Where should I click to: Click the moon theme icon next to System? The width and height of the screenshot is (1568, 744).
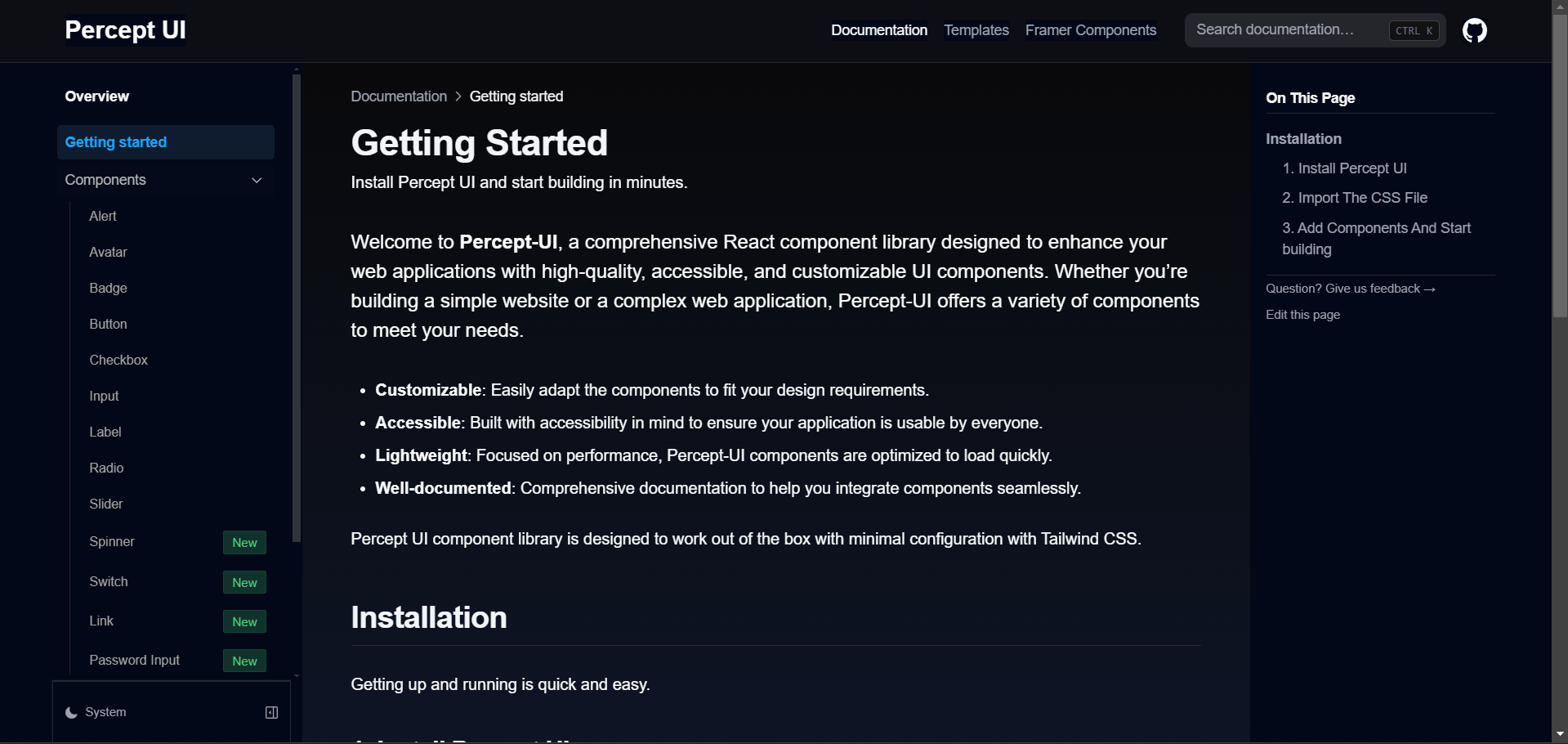click(70, 711)
